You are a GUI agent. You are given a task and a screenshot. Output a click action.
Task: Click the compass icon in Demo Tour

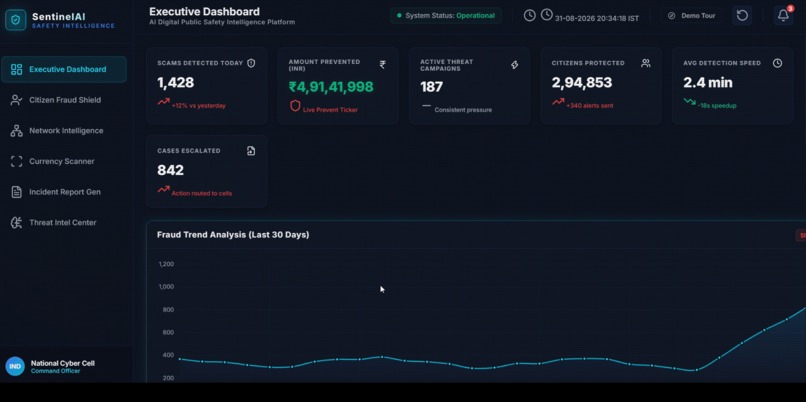click(671, 15)
